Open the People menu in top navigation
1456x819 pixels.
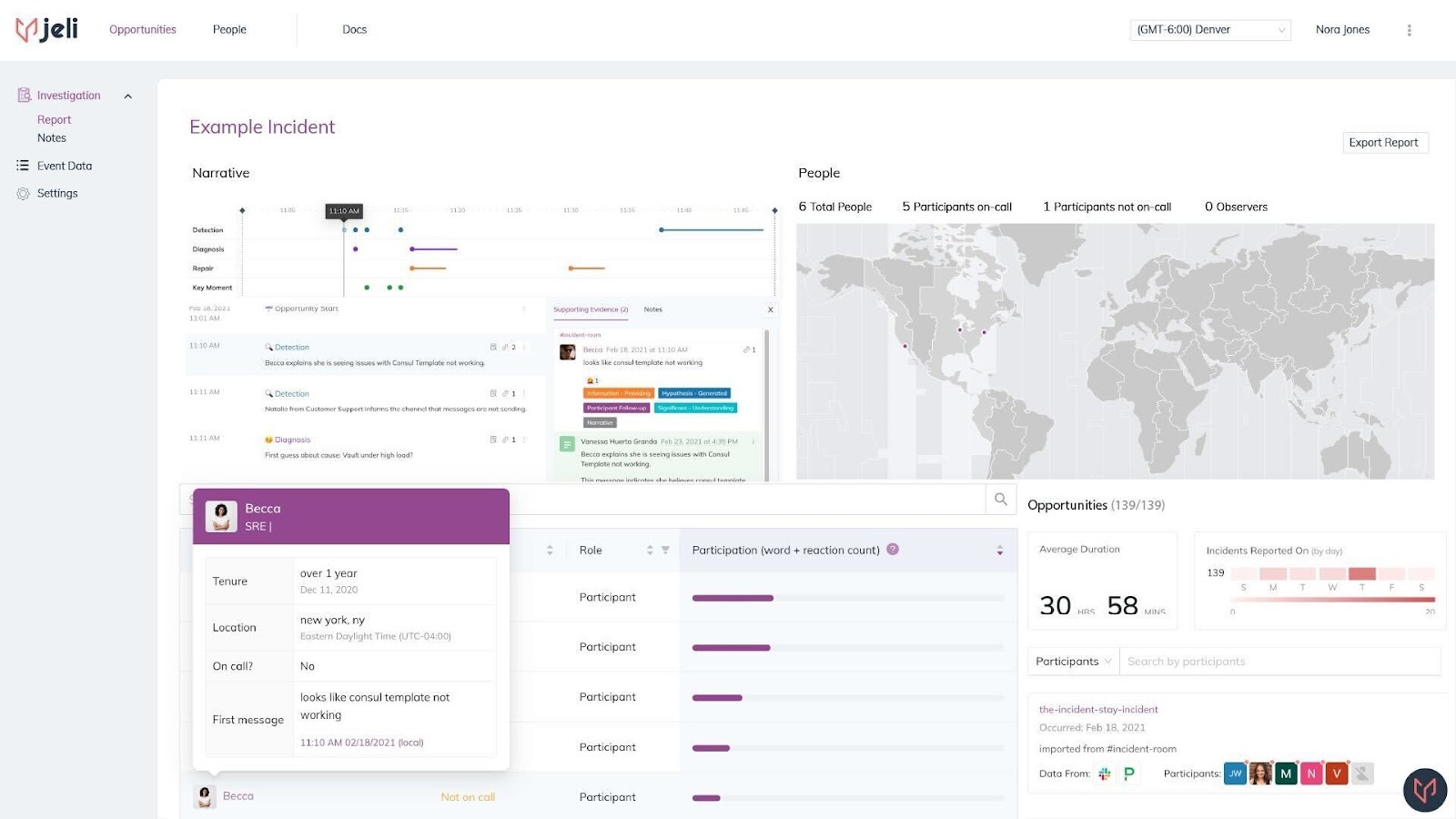click(x=229, y=30)
